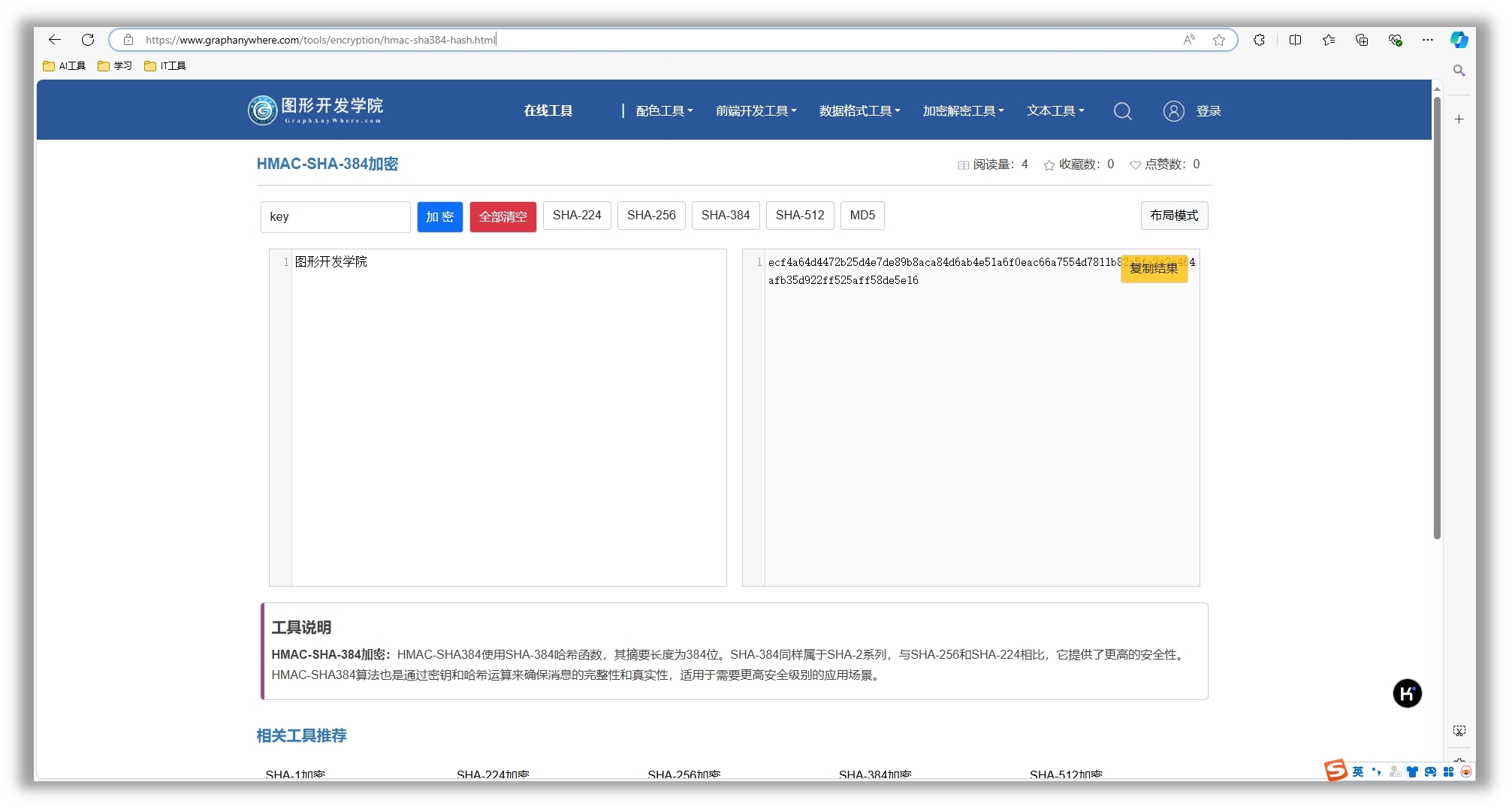
Task: Click in the hash output editor
Action: click(x=971, y=417)
